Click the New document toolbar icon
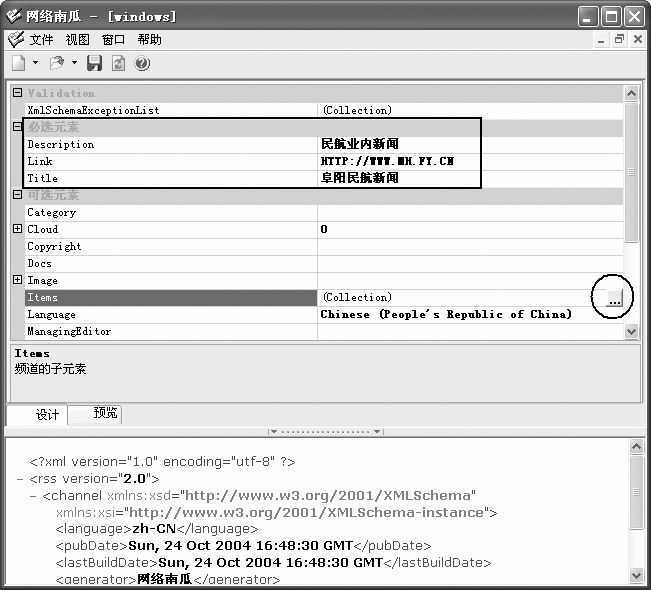651x590 pixels. pyautogui.click(x=19, y=63)
